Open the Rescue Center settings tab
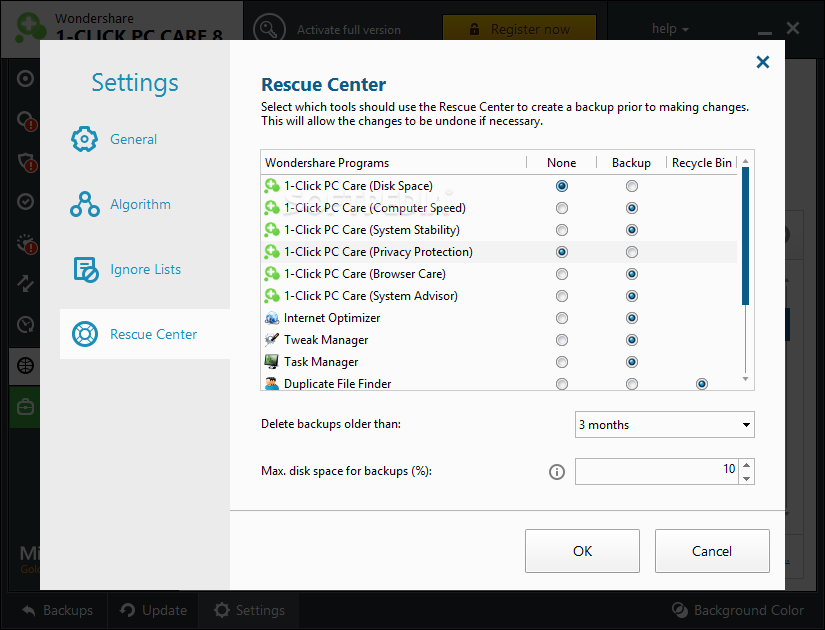Viewport: 825px width, 630px height. coord(145,334)
